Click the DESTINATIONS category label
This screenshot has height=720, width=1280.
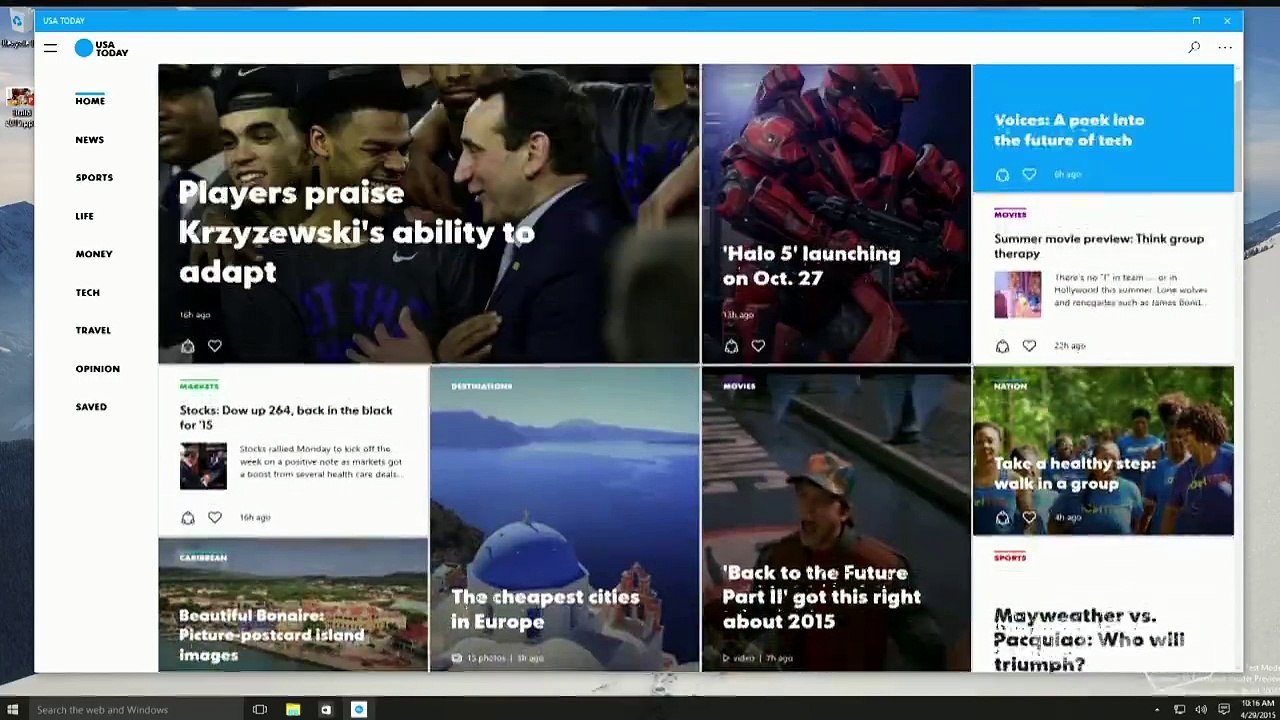pos(481,386)
